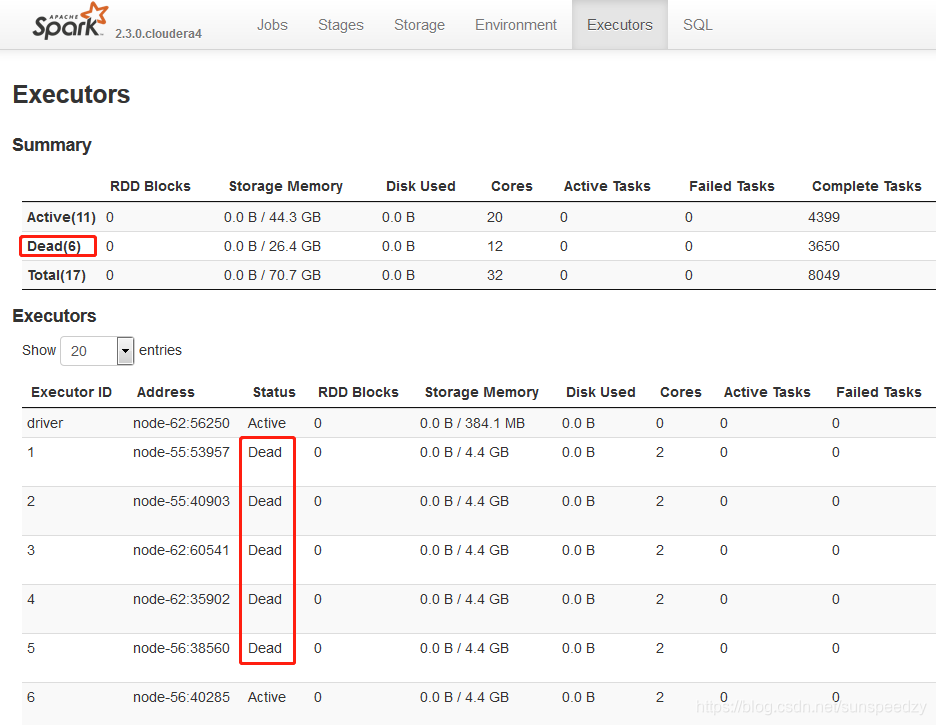Screen dimensions: 936x725
Task: Click Dead status of executor 1
Action: [x=264, y=452]
